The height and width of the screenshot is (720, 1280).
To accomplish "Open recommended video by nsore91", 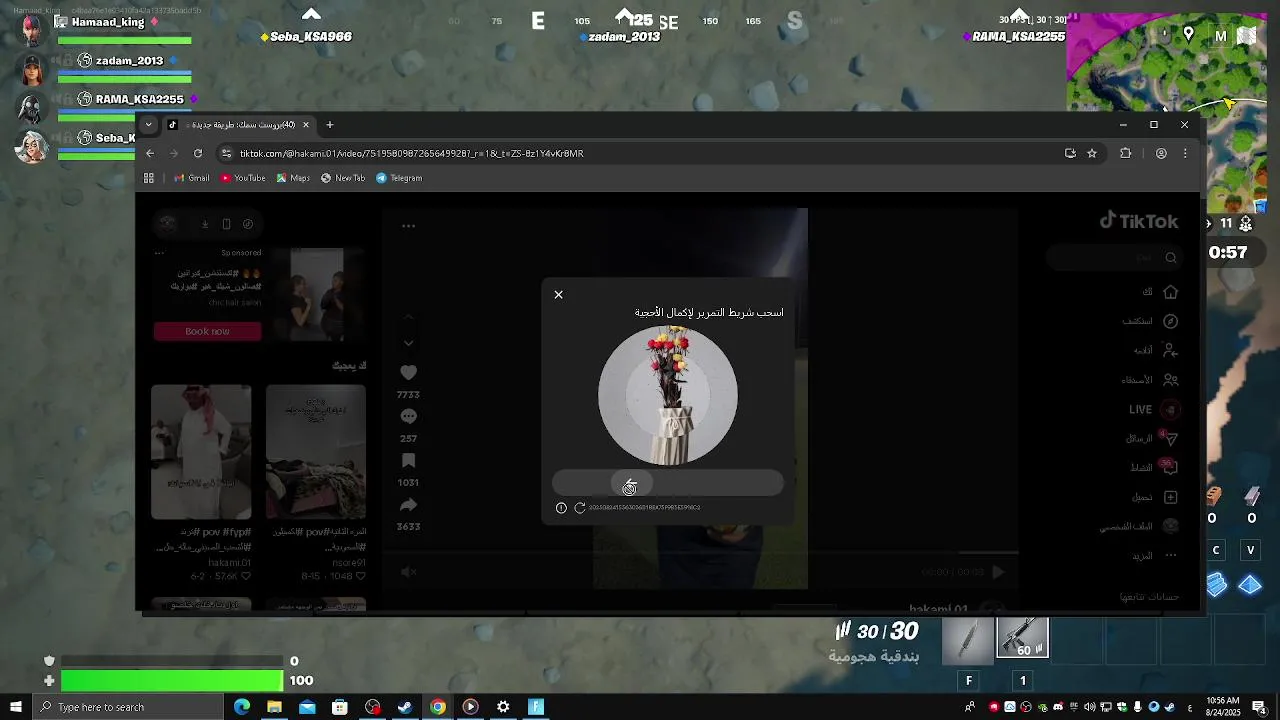I will 316,452.
